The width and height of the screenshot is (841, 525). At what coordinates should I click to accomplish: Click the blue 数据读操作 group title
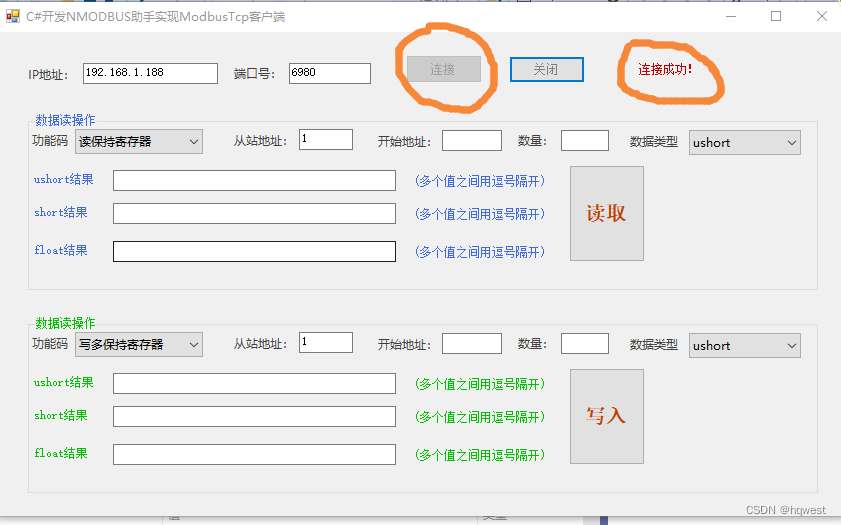click(x=65, y=120)
